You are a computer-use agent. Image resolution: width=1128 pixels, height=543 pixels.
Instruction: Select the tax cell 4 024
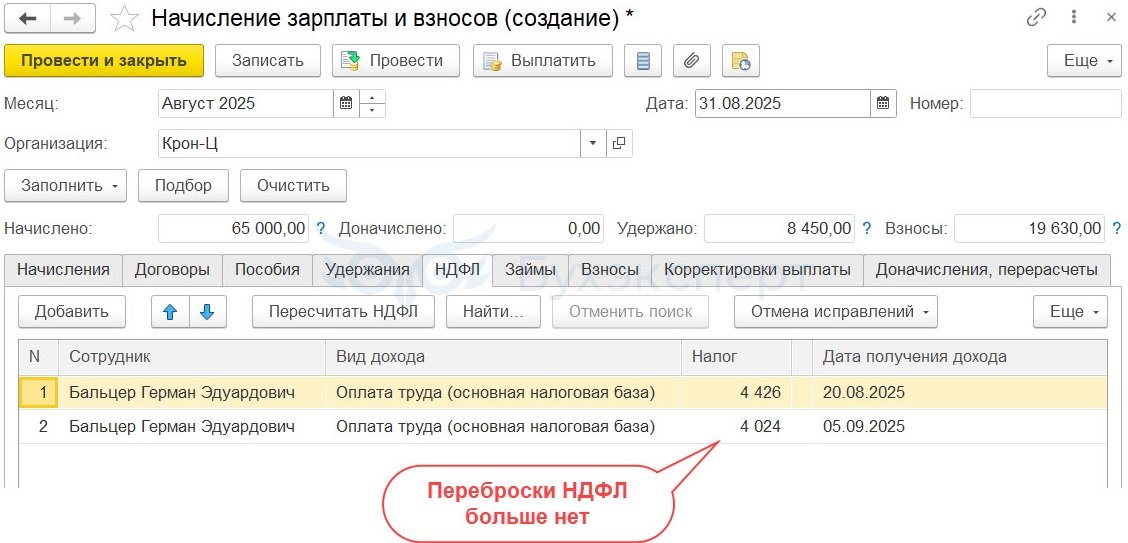[x=737, y=426]
